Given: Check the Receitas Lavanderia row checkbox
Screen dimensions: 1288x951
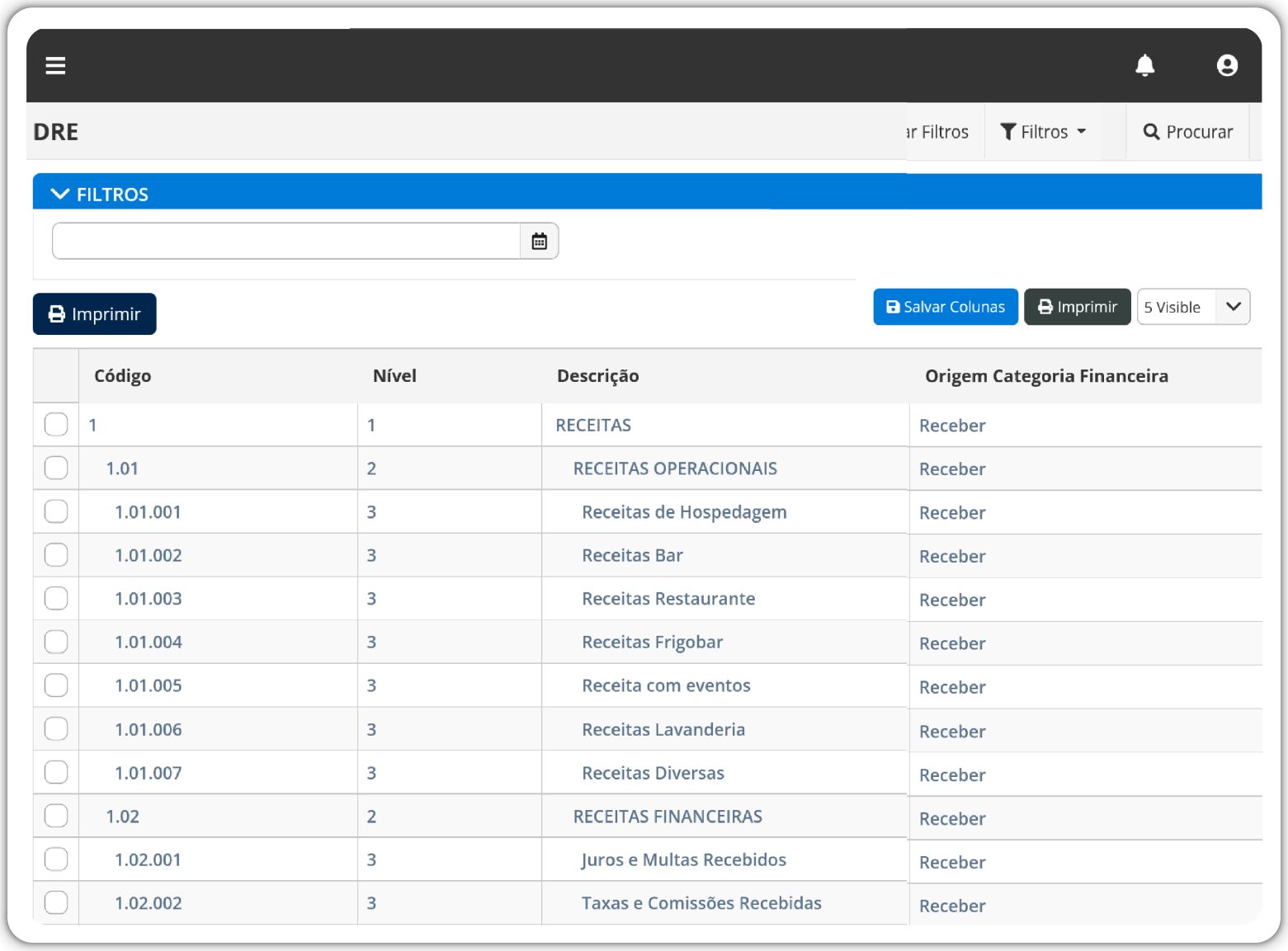Looking at the screenshot, I should (56, 729).
